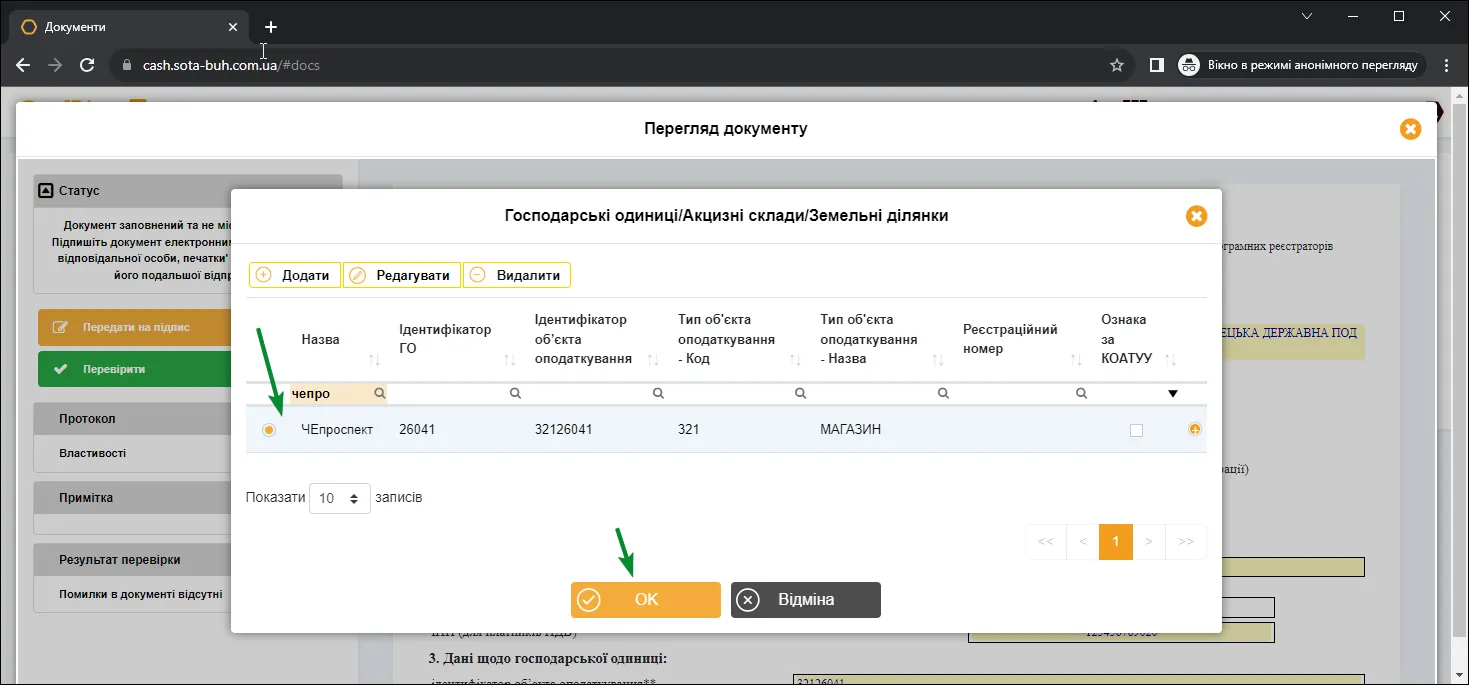Sort by Ідентифікатор ГО column arrows
Viewport: 1469px width, 685px height.
coord(510,359)
